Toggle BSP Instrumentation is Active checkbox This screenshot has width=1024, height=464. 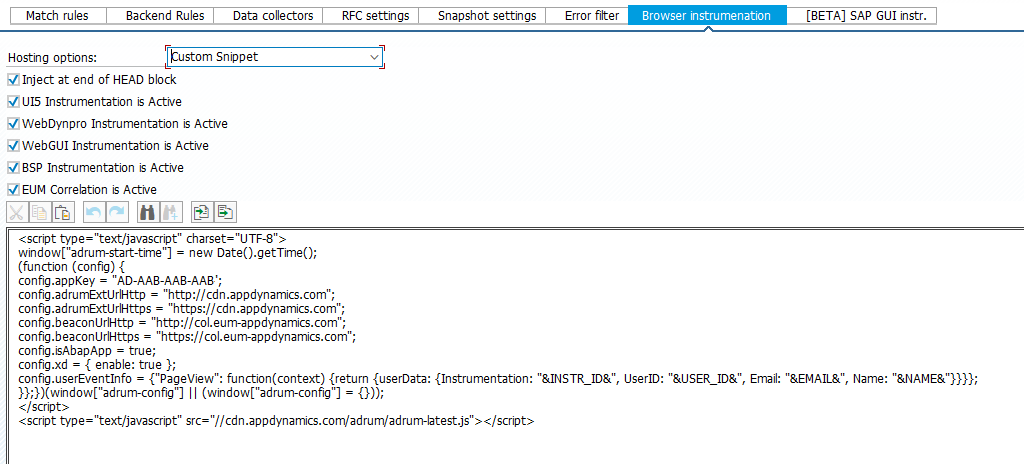[13, 168]
